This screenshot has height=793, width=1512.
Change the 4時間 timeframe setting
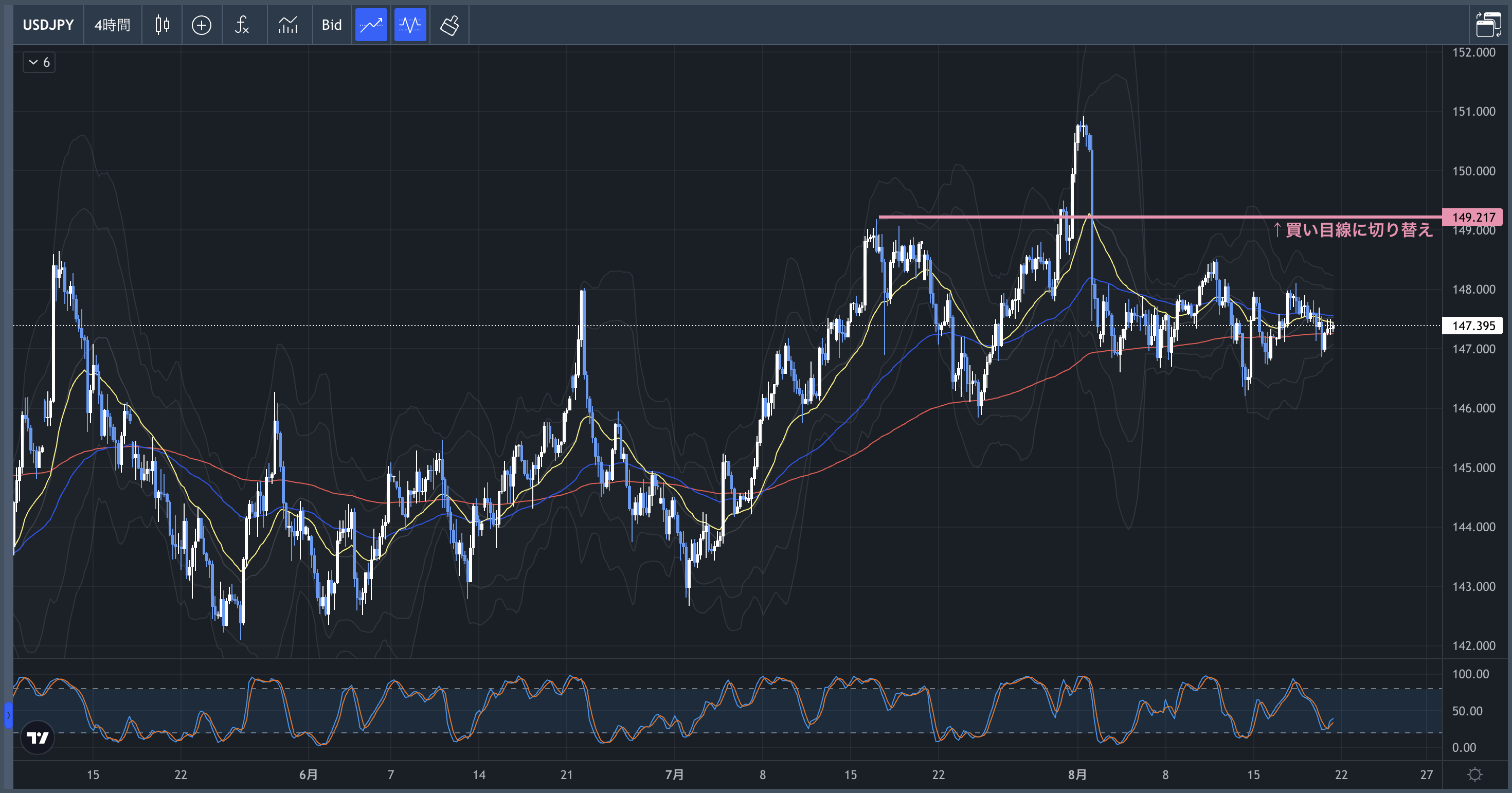[x=112, y=25]
